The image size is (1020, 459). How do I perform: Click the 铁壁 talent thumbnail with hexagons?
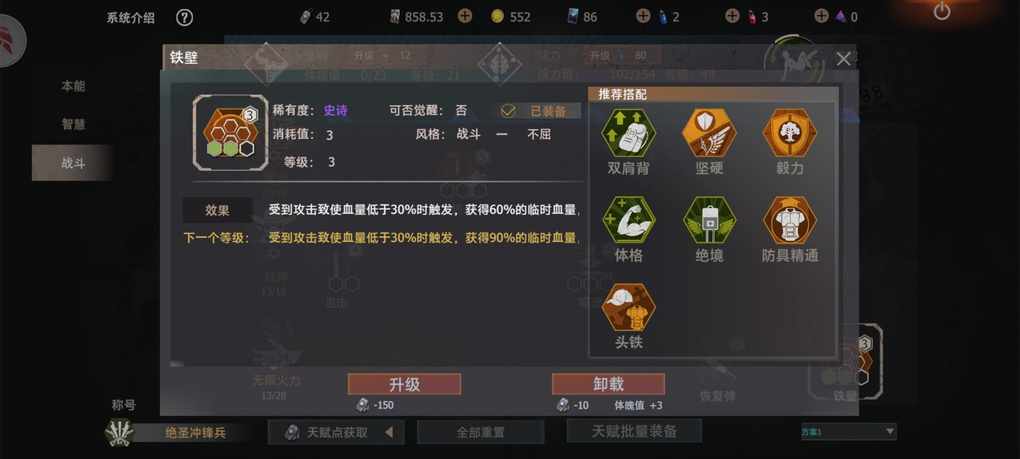[230, 133]
